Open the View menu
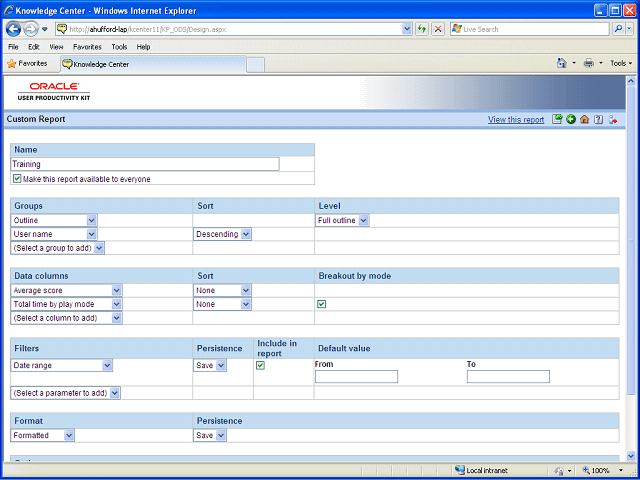This screenshot has width=640, height=480. 56,47
